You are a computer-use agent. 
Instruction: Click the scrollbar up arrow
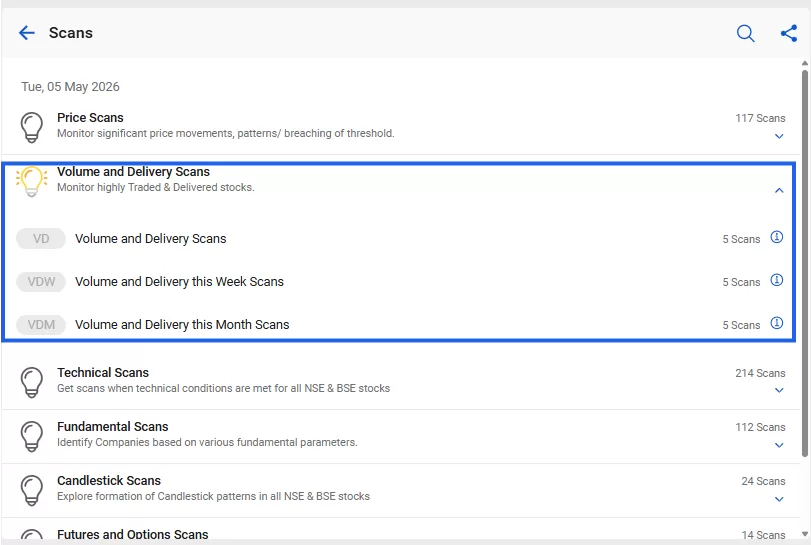[x=805, y=64]
